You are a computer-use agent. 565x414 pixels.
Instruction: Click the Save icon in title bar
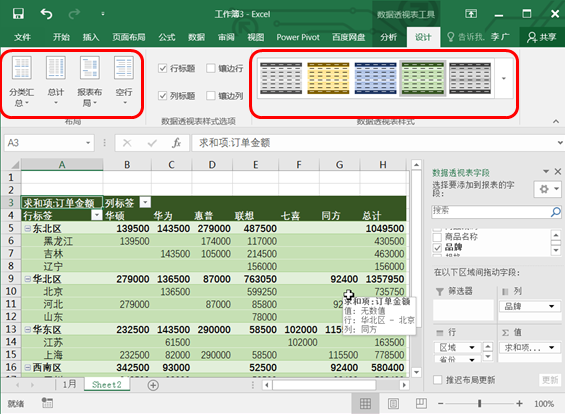coord(18,14)
